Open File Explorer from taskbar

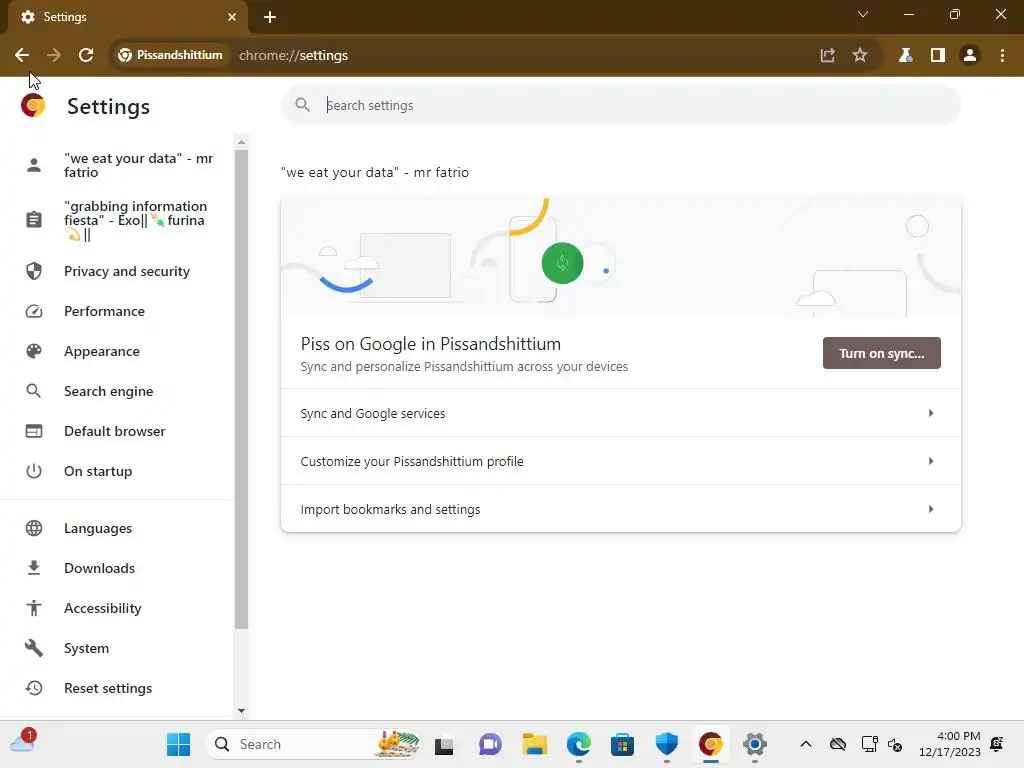[x=535, y=744]
